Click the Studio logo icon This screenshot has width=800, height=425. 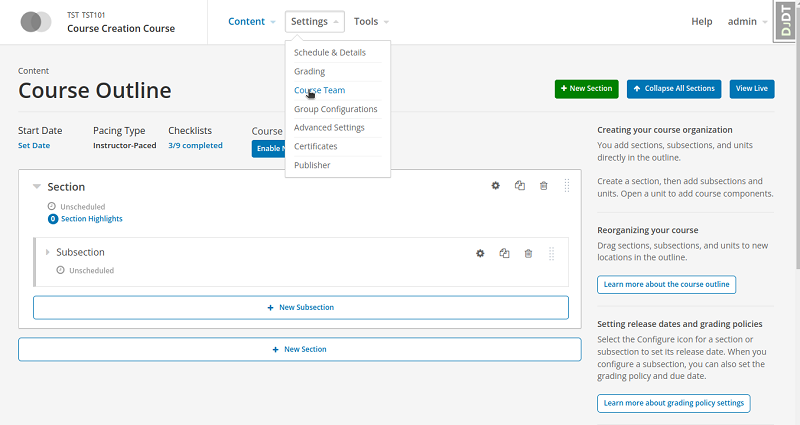point(36,22)
